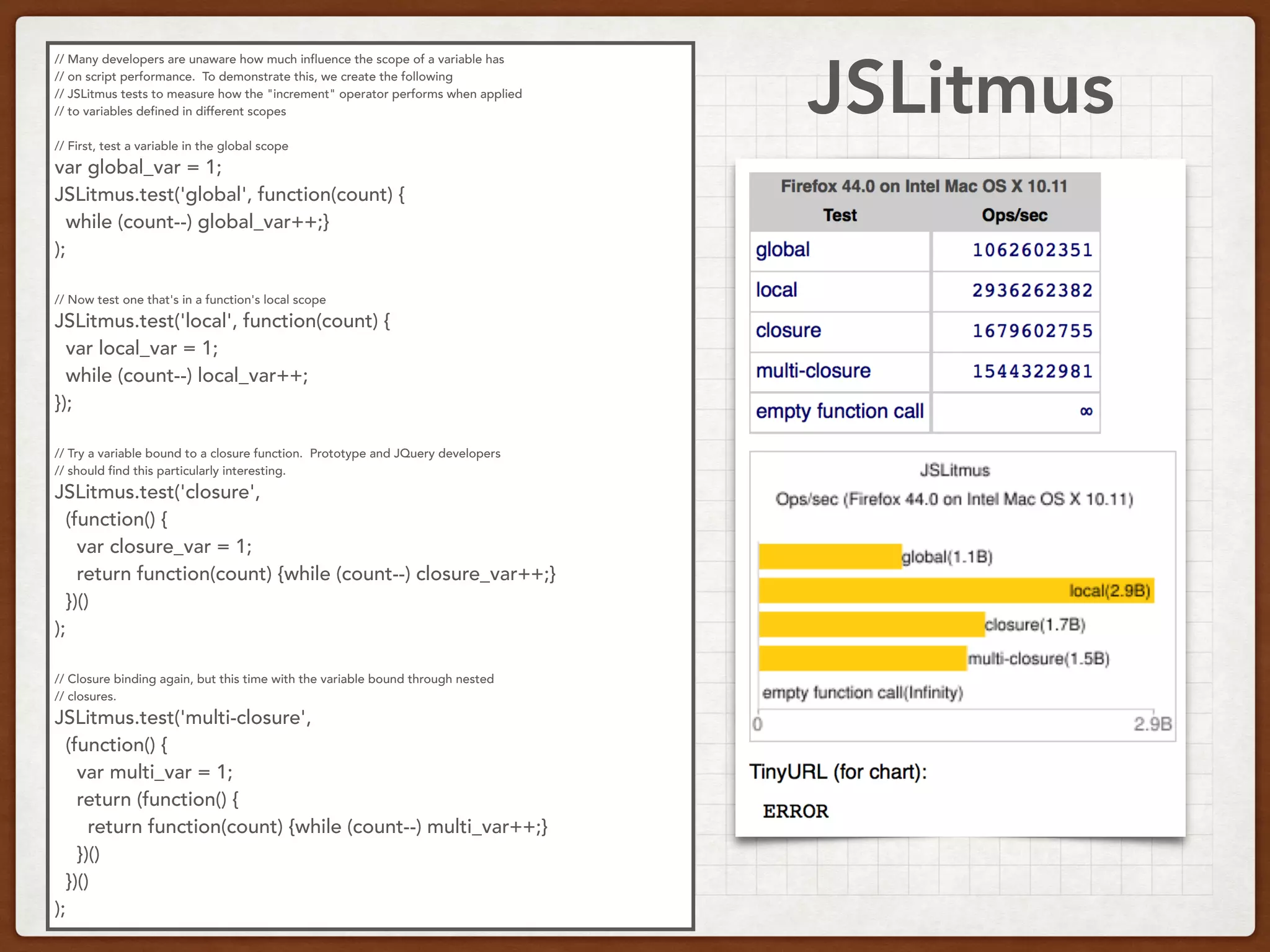
Task: Click the line 'return (function() {'
Action: (158, 800)
